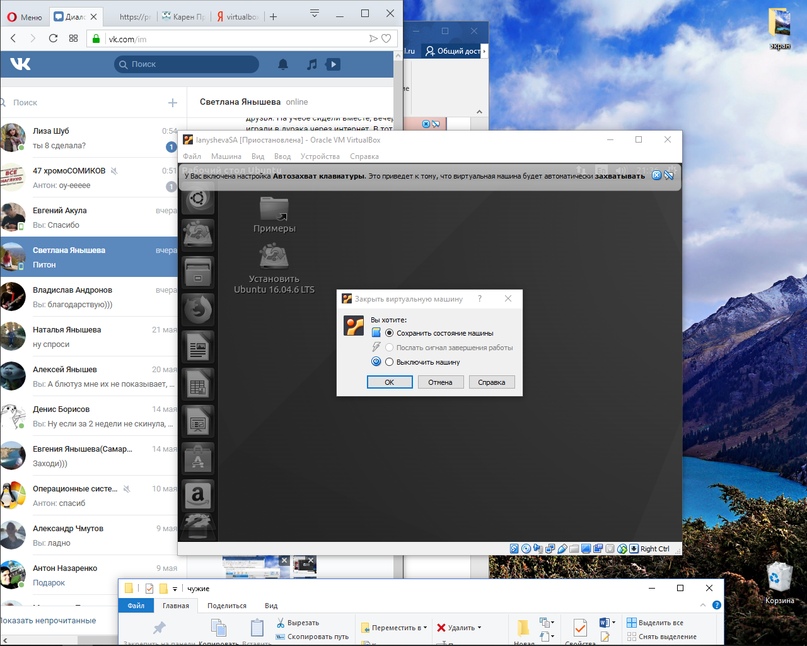
Task: Open the Машина menu in VirtualBox
Action: tap(225, 157)
